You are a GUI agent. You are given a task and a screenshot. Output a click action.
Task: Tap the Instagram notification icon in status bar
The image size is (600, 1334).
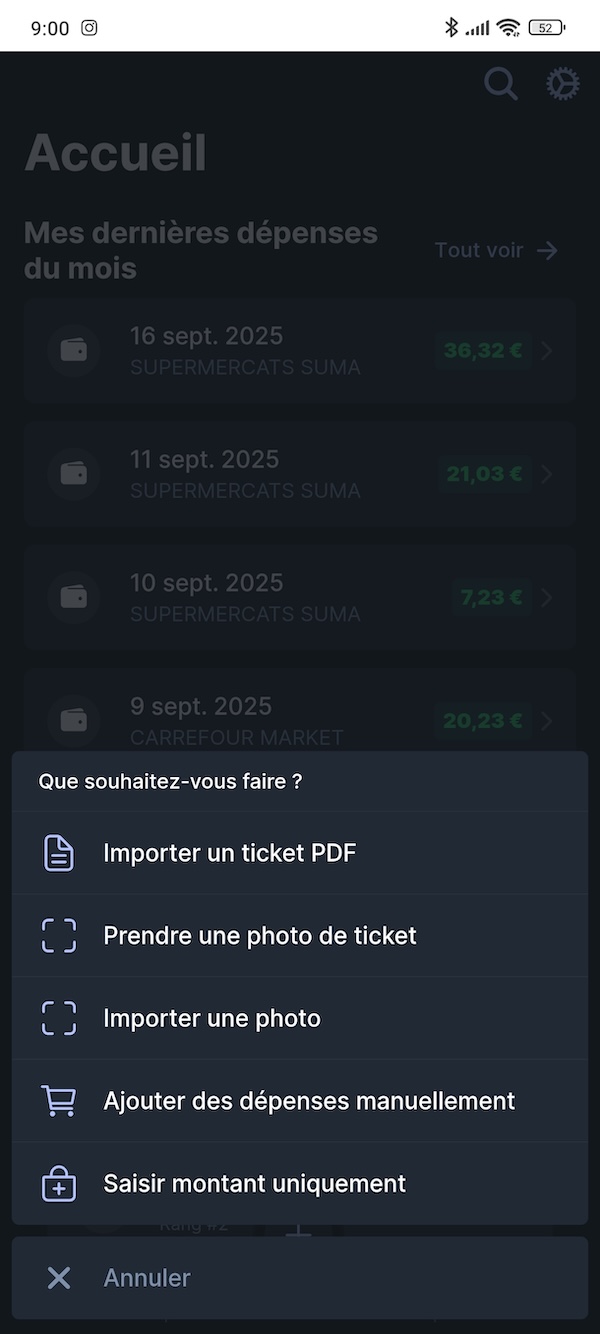coord(89,28)
